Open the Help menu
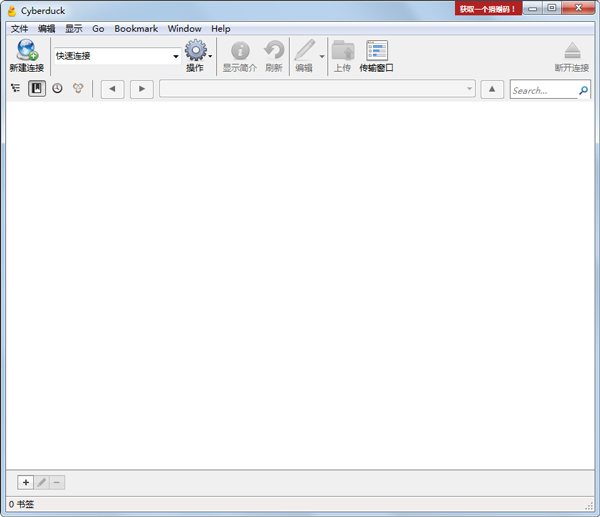 pos(221,29)
